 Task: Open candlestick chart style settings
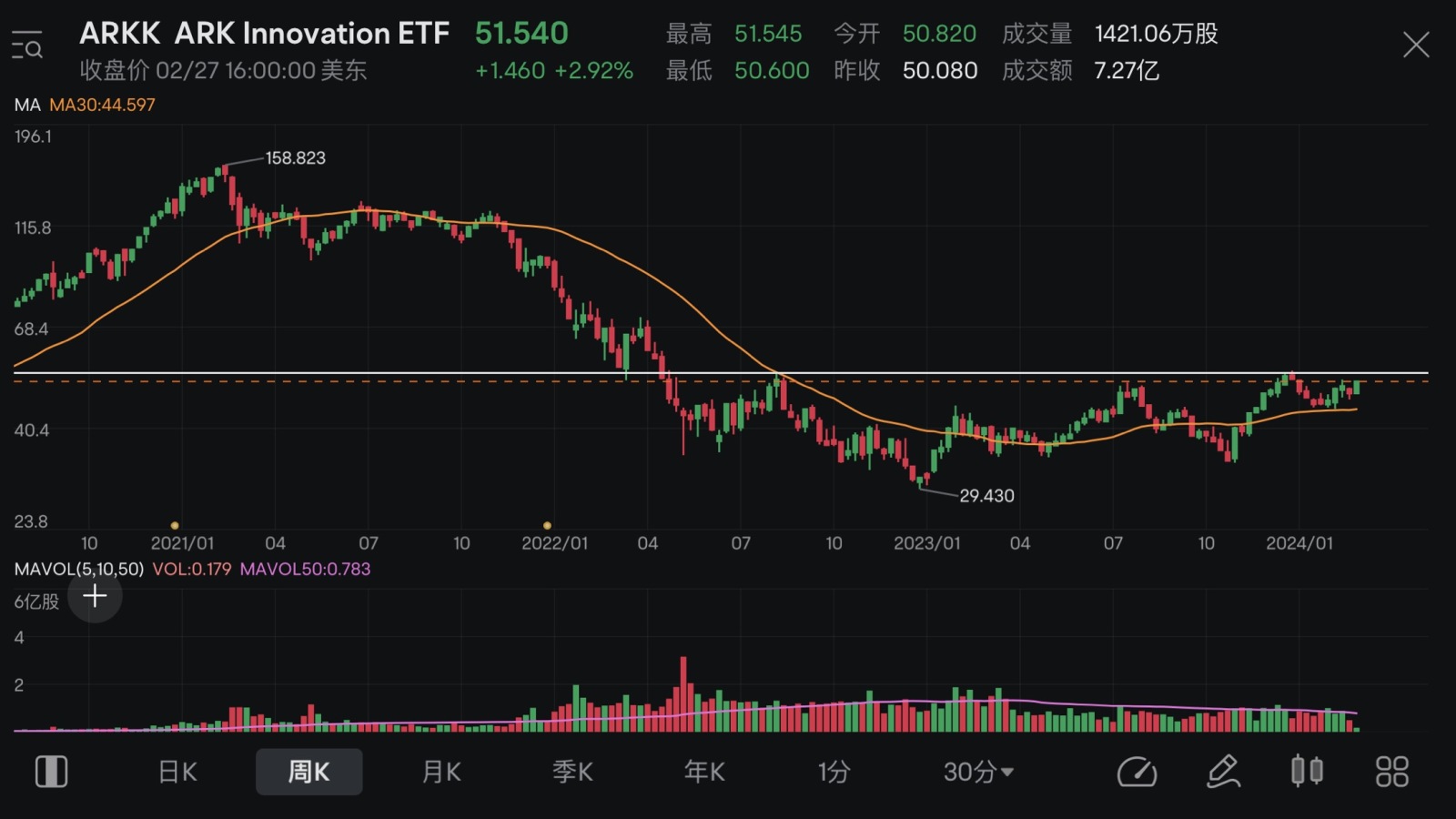[x=1307, y=772]
